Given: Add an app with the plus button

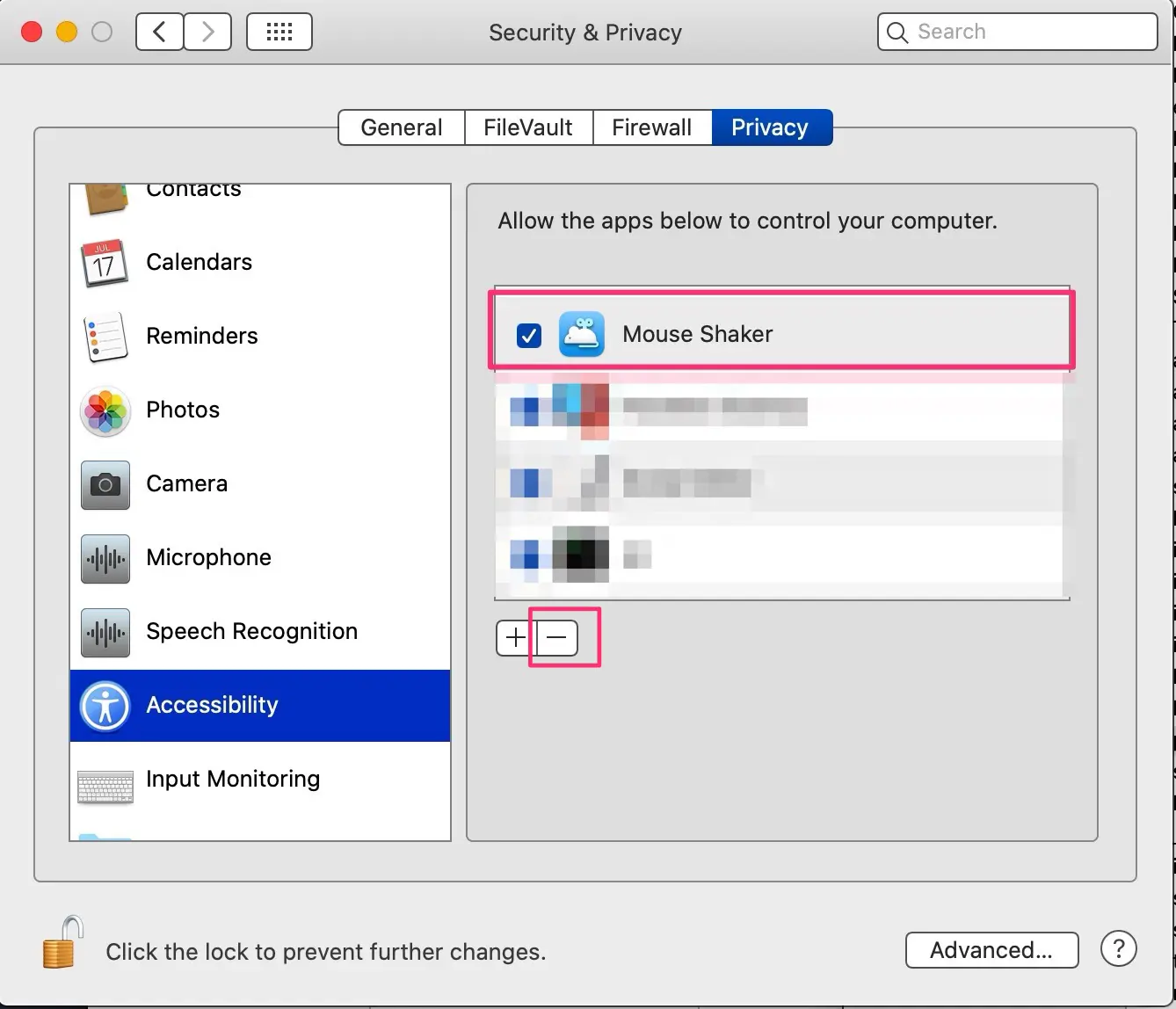Looking at the screenshot, I should pyautogui.click(x=516, y=638).
